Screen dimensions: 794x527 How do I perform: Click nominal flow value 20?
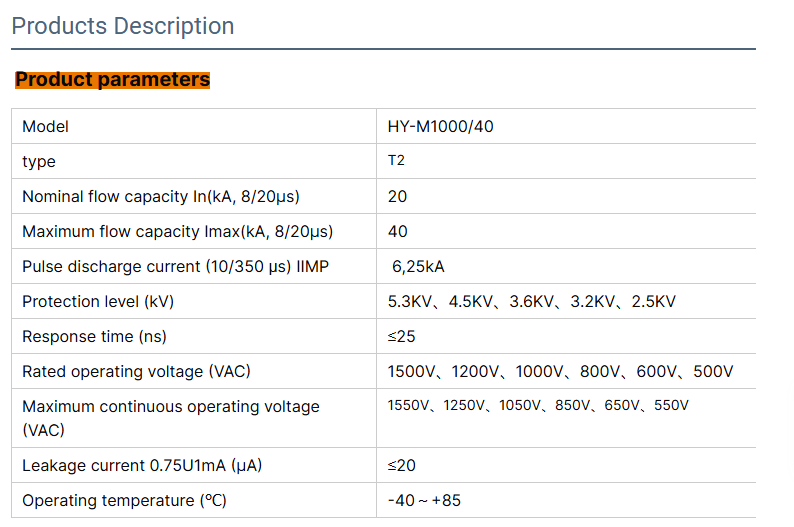[x=397, y=197]
